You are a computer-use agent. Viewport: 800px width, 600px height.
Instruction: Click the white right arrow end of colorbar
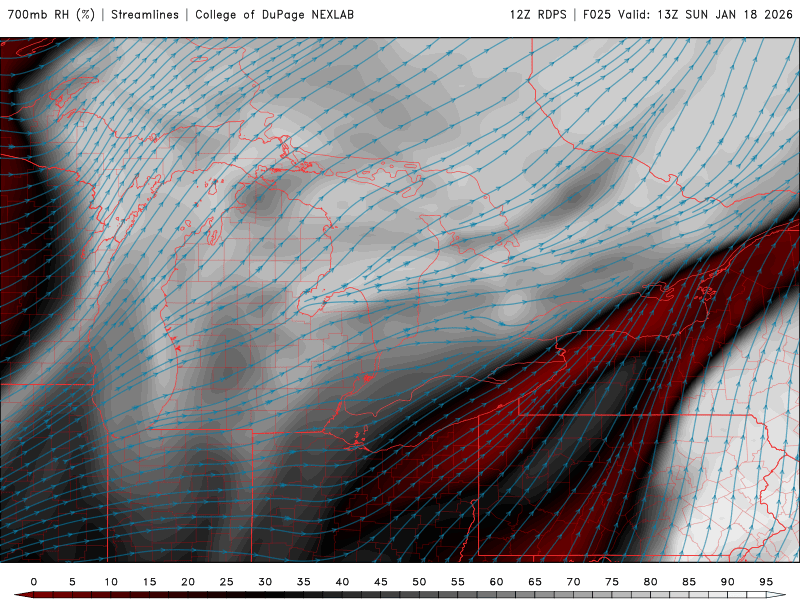click(776, 595)
